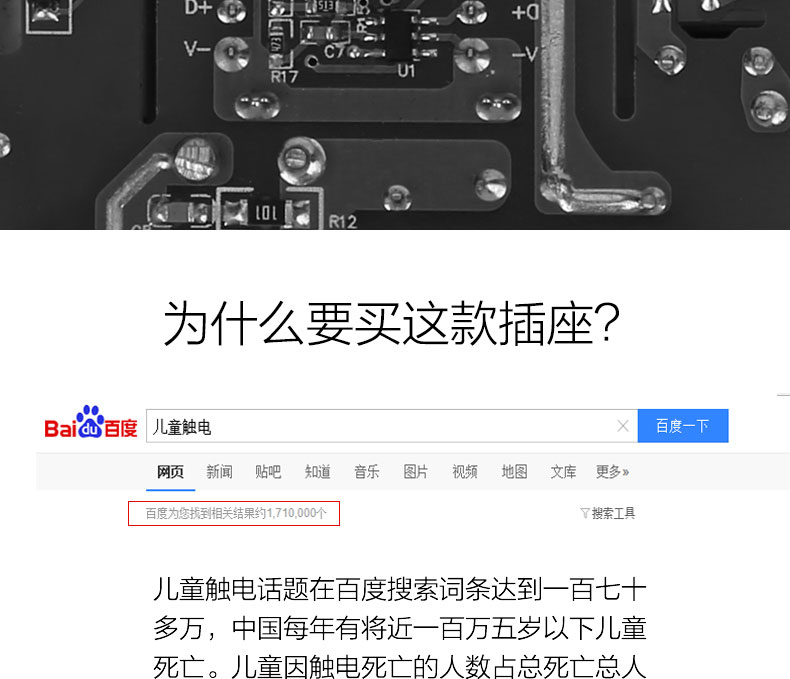Clear search text with the X icon
This screenshot has width=790, height=679.
click(x=623, y=426)
